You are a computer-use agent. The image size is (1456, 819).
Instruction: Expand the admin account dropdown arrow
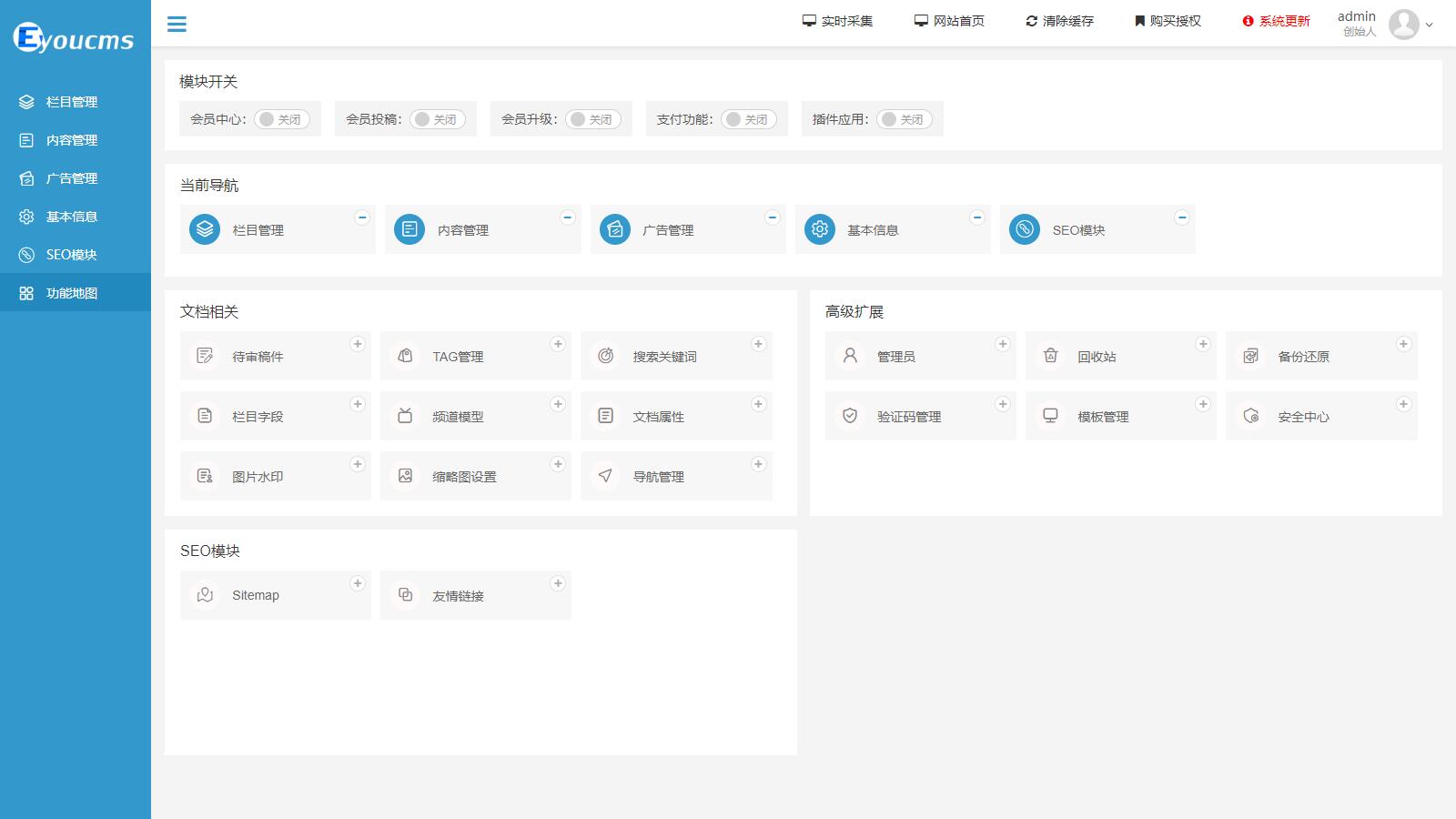point(1429,25)
